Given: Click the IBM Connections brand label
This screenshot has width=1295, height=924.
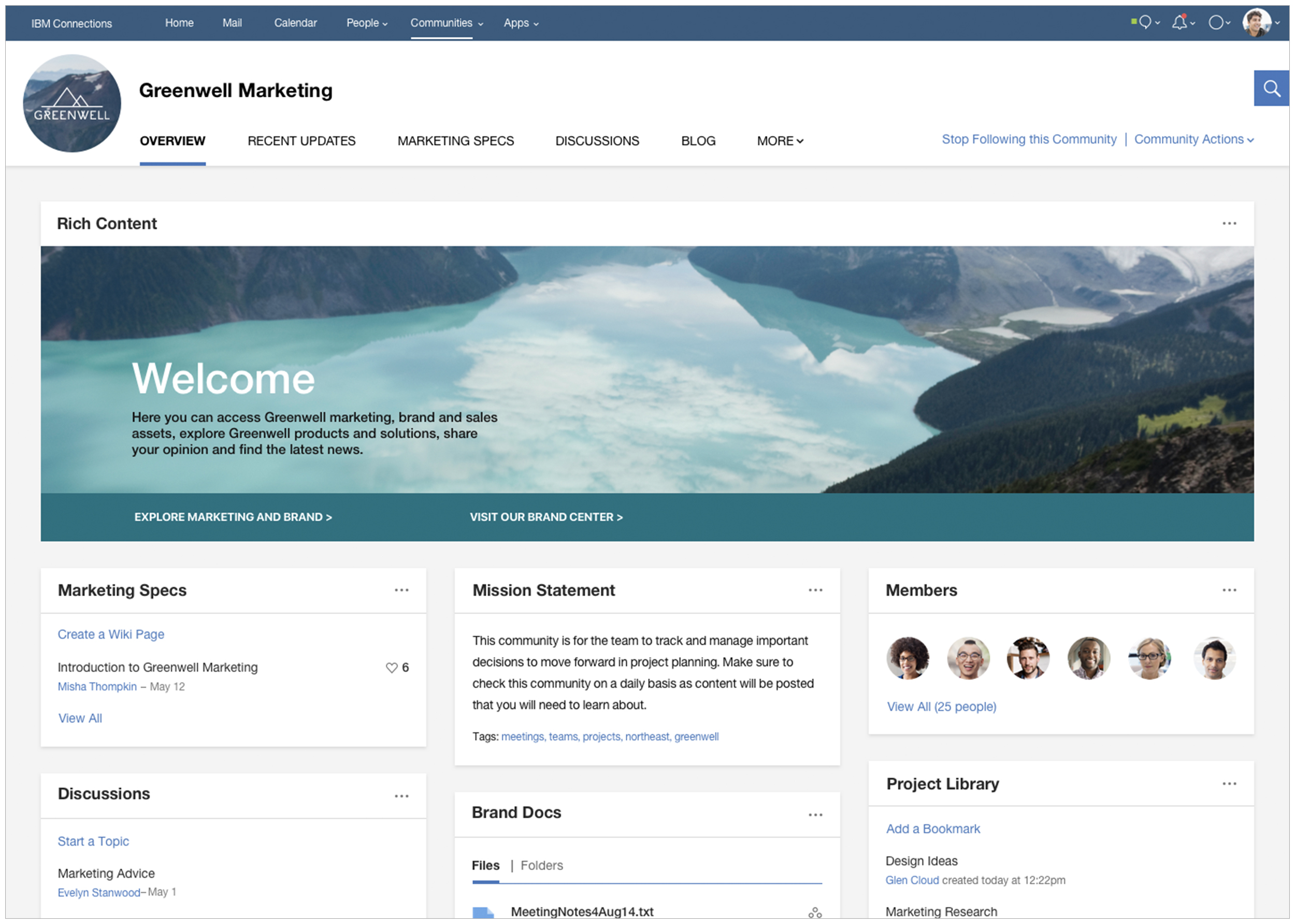Looking at the screenshot, I should coord(71,23).
